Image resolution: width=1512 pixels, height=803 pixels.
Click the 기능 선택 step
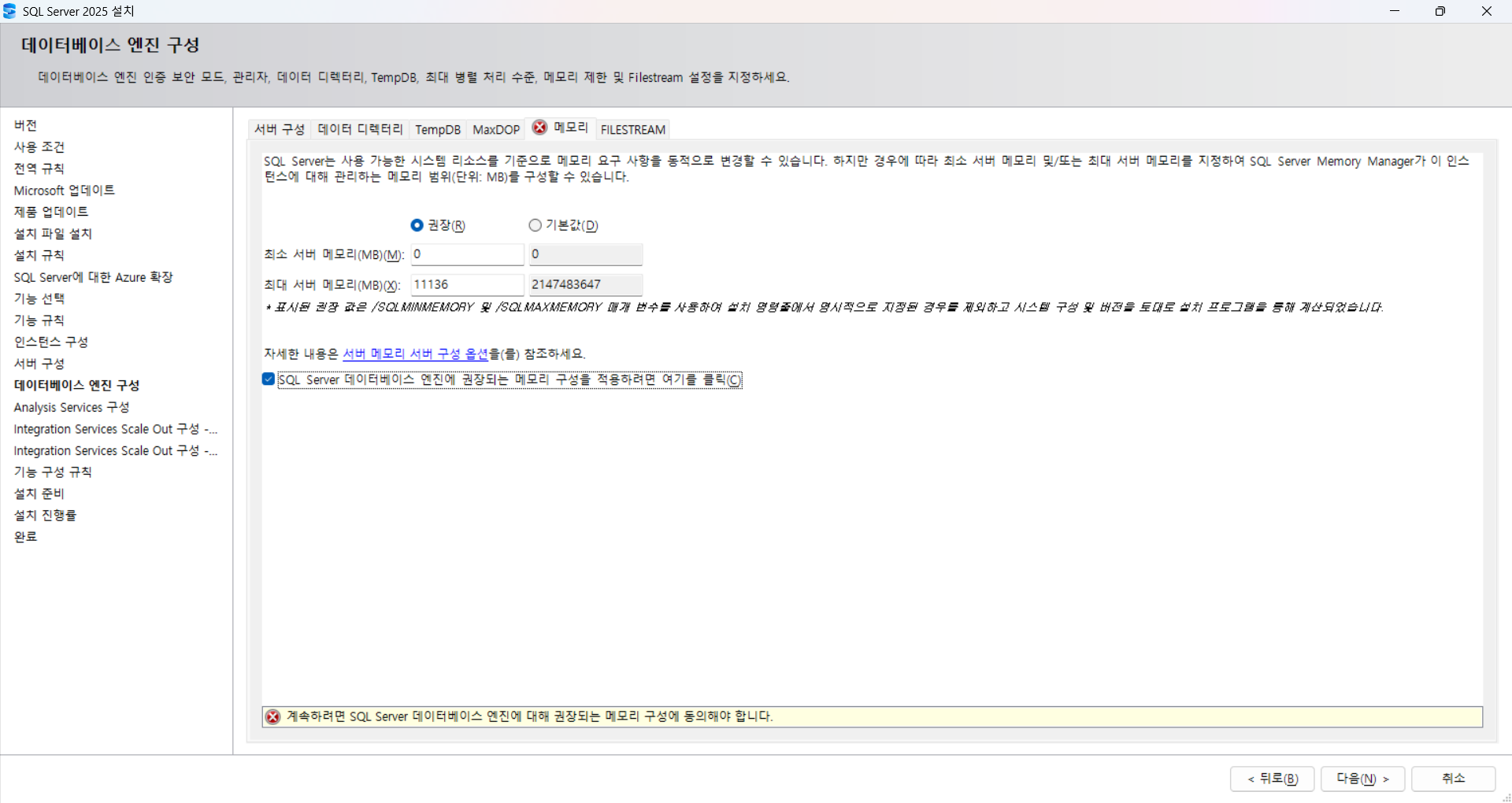coord(39,298)
